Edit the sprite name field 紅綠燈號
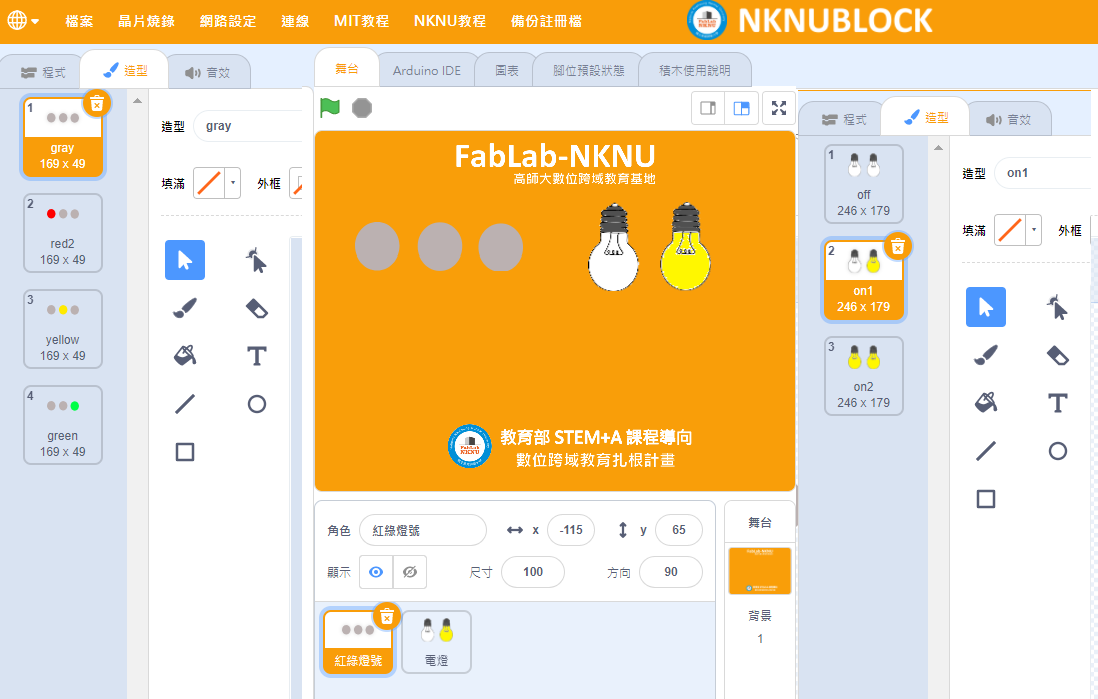Image resolution: width=1098 pixels, height=699 pixels. tap(423, 530)
